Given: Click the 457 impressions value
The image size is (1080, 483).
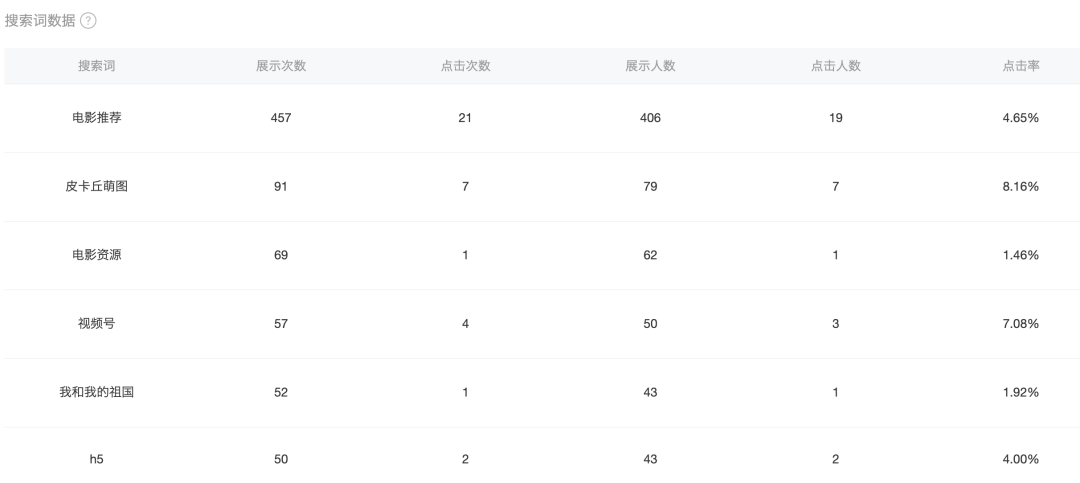Looking at the screenshot, I should (281, 118).
